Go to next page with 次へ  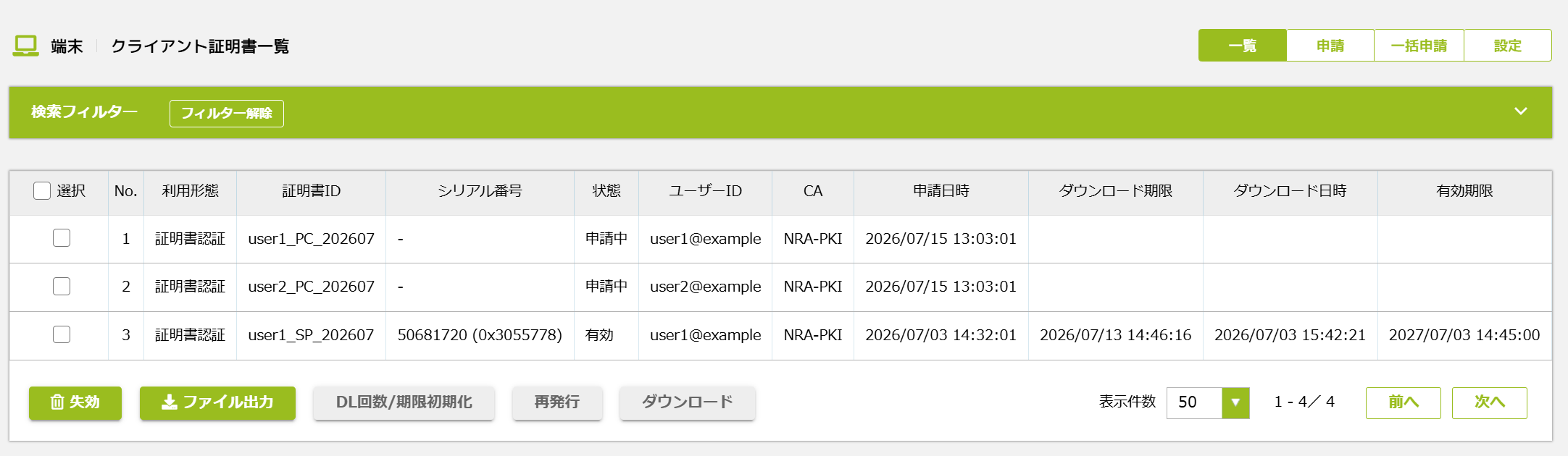click(x=1489, y=402)
